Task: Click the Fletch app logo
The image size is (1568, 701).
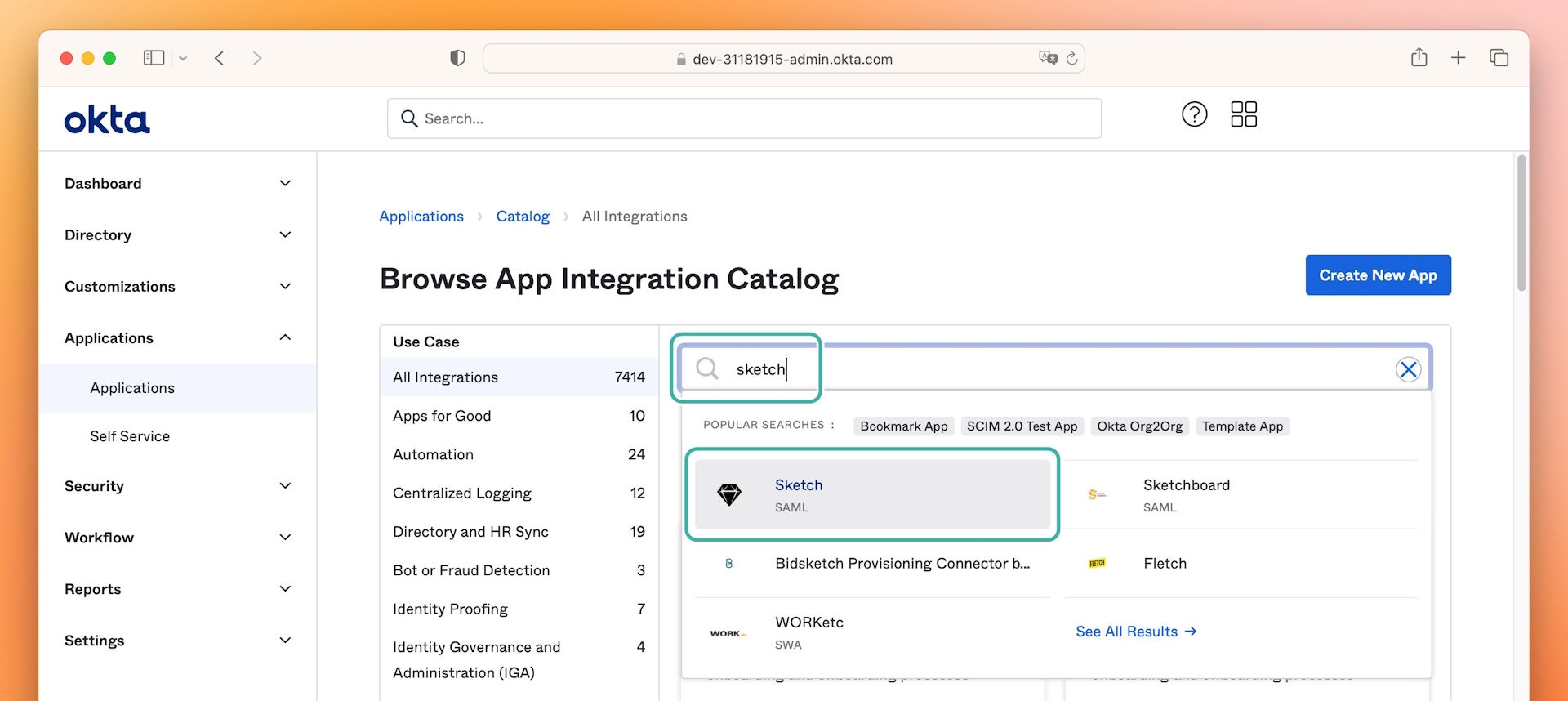Action: (x=1097, y=563)
